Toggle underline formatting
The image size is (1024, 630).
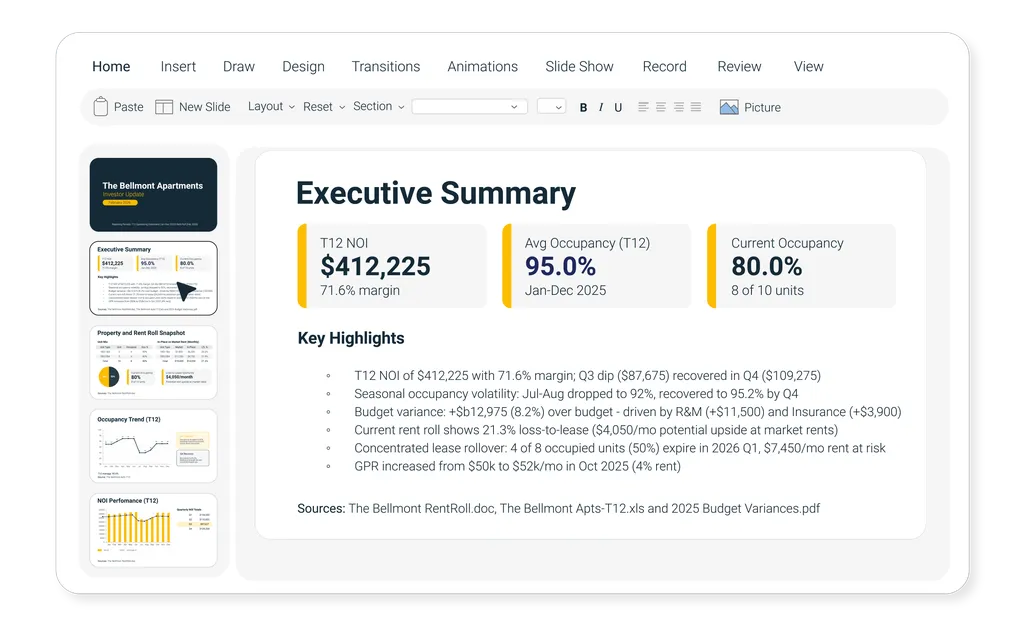click(618, 108)
